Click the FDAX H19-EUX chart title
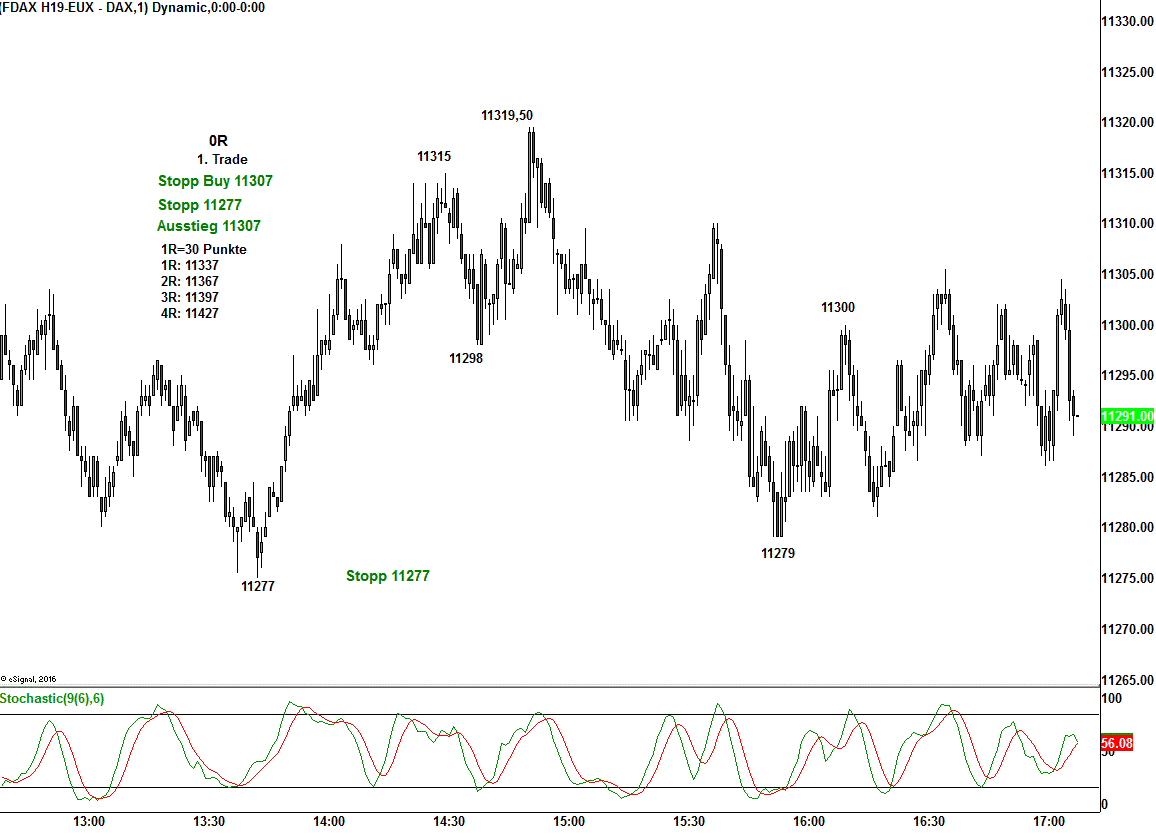 pyautogui.click(x=132, y=8)
